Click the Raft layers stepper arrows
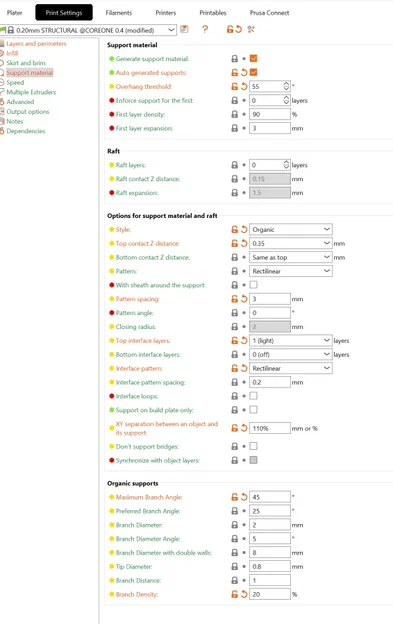Viewport: 393px width, 624px height. pos(286,165)
